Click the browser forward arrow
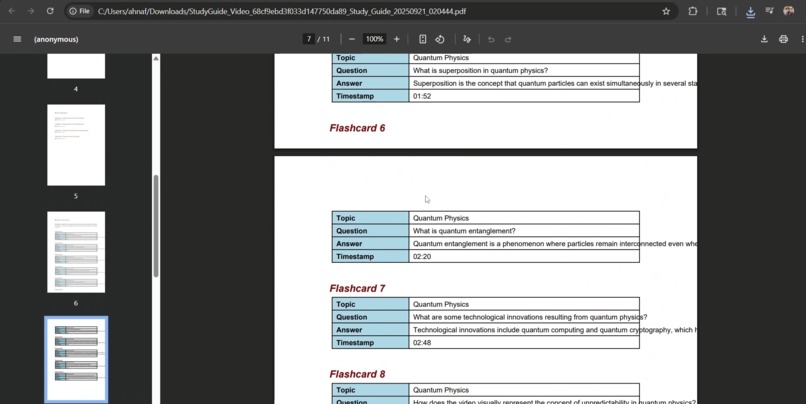806x404 pixels. (x=31, y=11)
